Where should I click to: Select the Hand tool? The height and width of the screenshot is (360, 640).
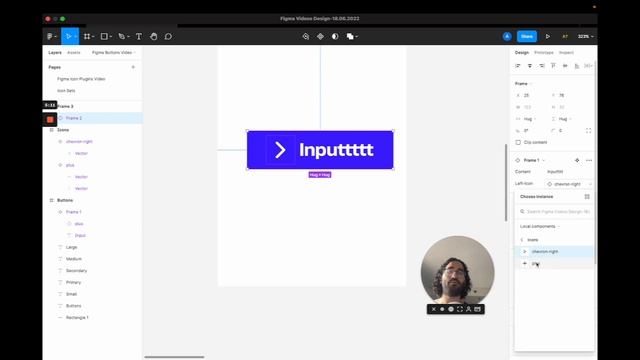(153, 36)
